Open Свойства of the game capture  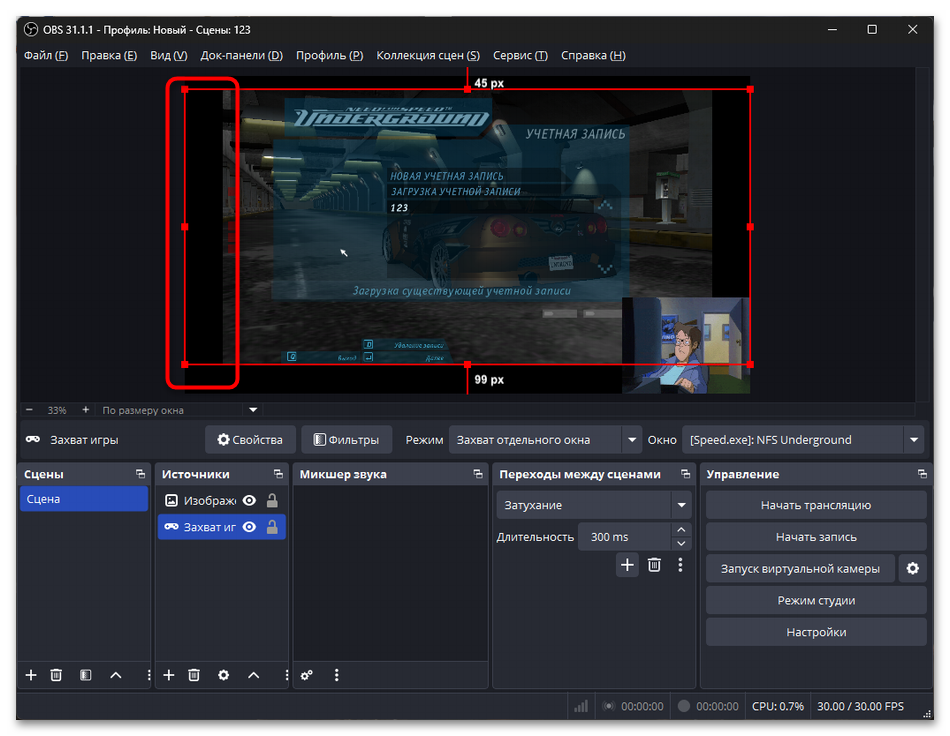point(250,440)
